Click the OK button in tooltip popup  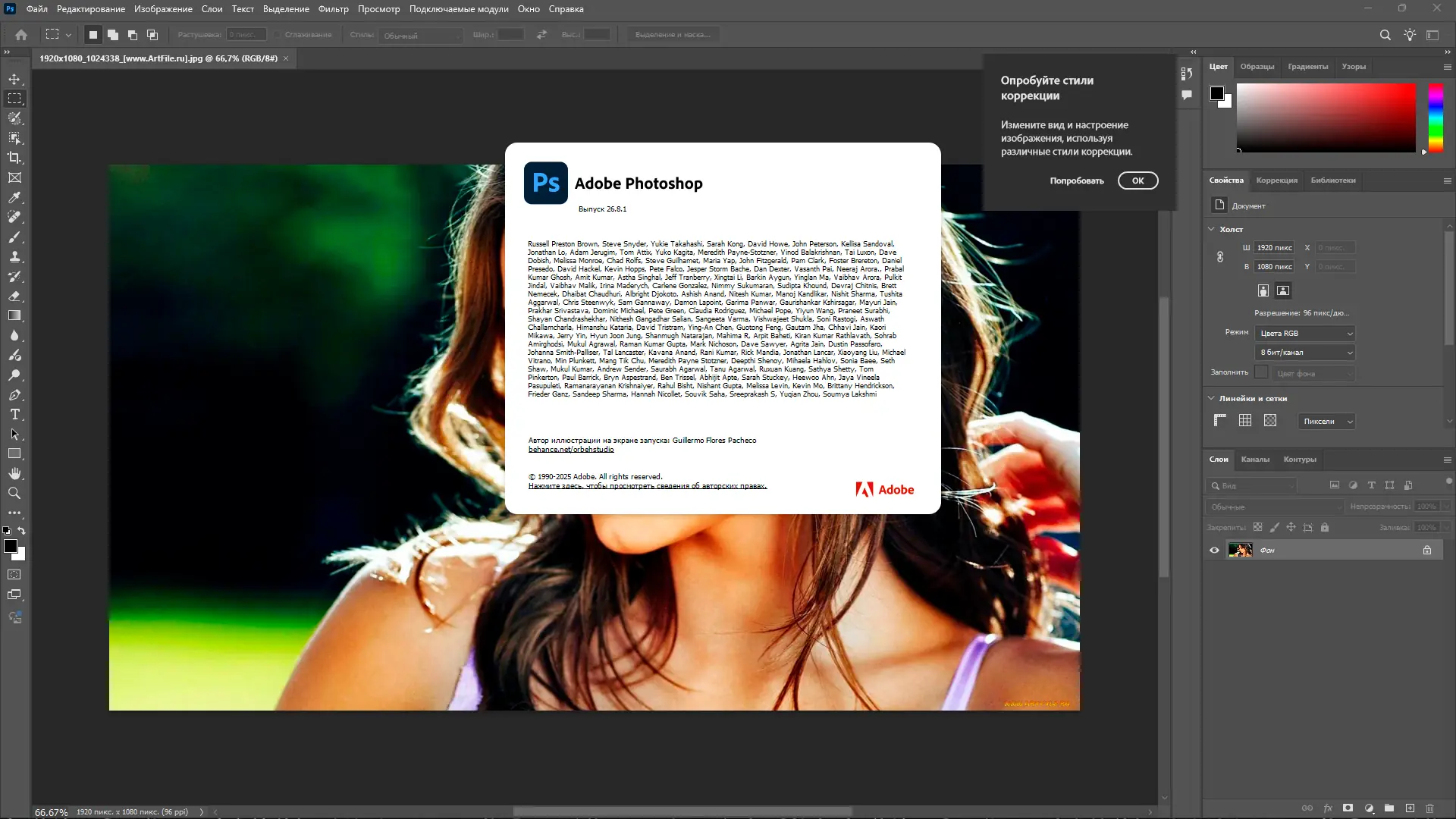1137,180
